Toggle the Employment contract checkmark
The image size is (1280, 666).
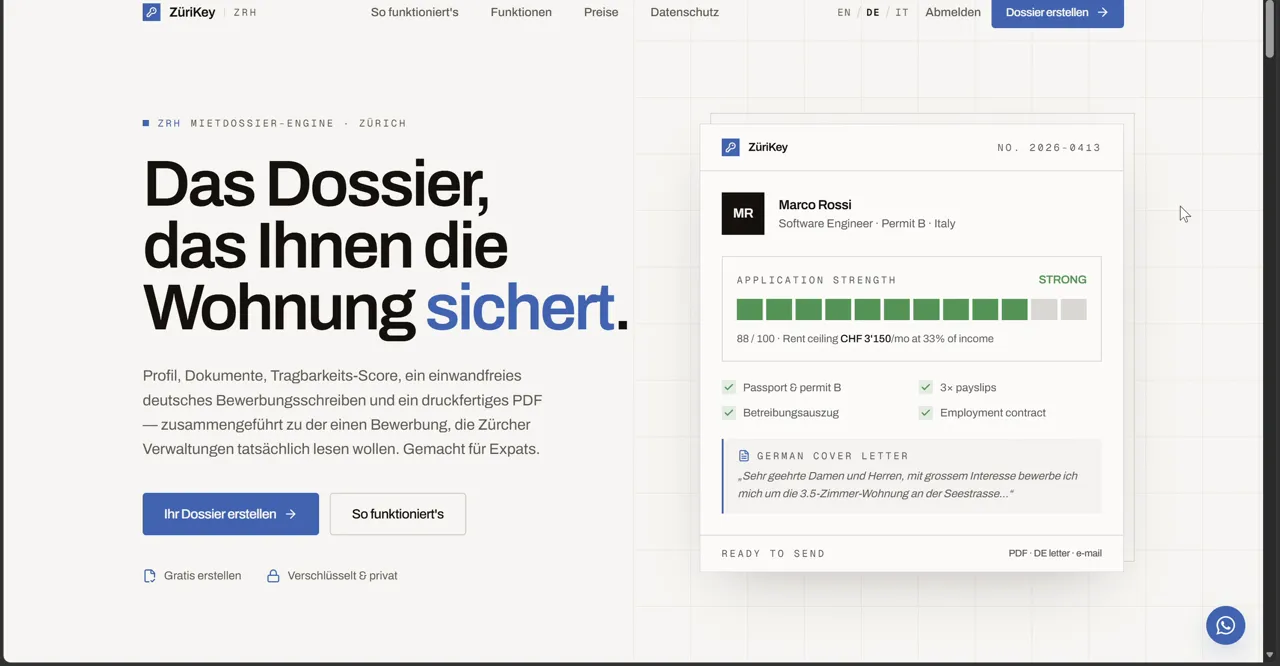click(926, 412)
